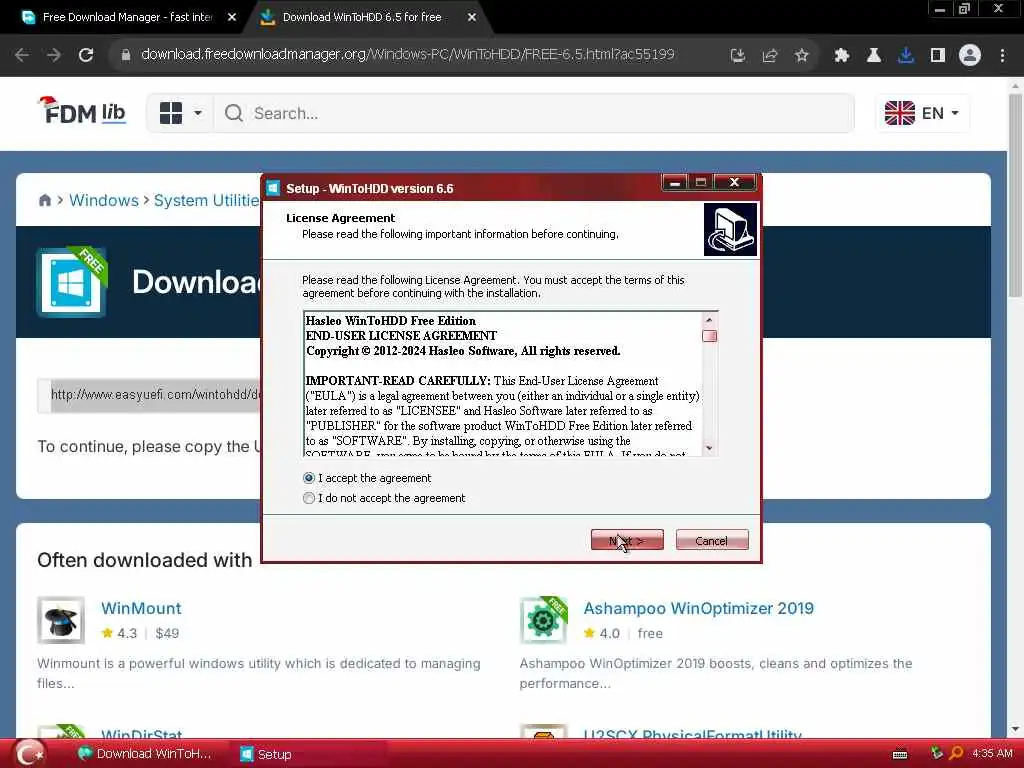Click the Start button on the taskbar
This screenshot has height=768, width=1024.
pos(29,754)
